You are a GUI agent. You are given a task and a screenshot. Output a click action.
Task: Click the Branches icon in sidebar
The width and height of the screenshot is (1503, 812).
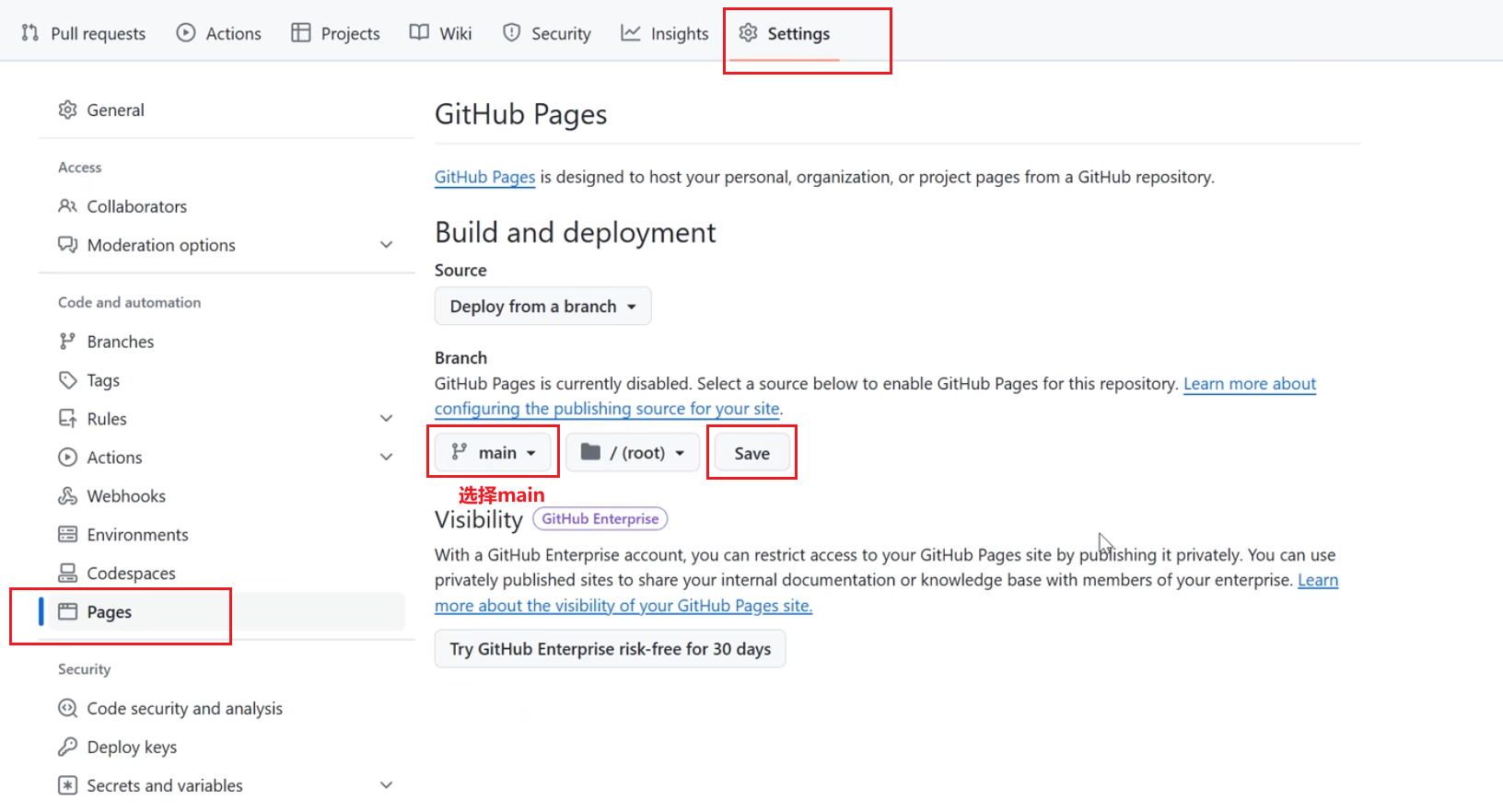67,342
